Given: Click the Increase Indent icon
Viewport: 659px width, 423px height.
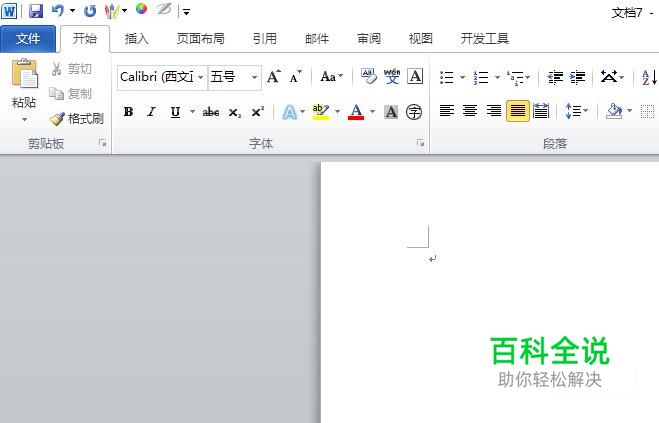Looking at the screenshot, I should [x=577, y=77].
